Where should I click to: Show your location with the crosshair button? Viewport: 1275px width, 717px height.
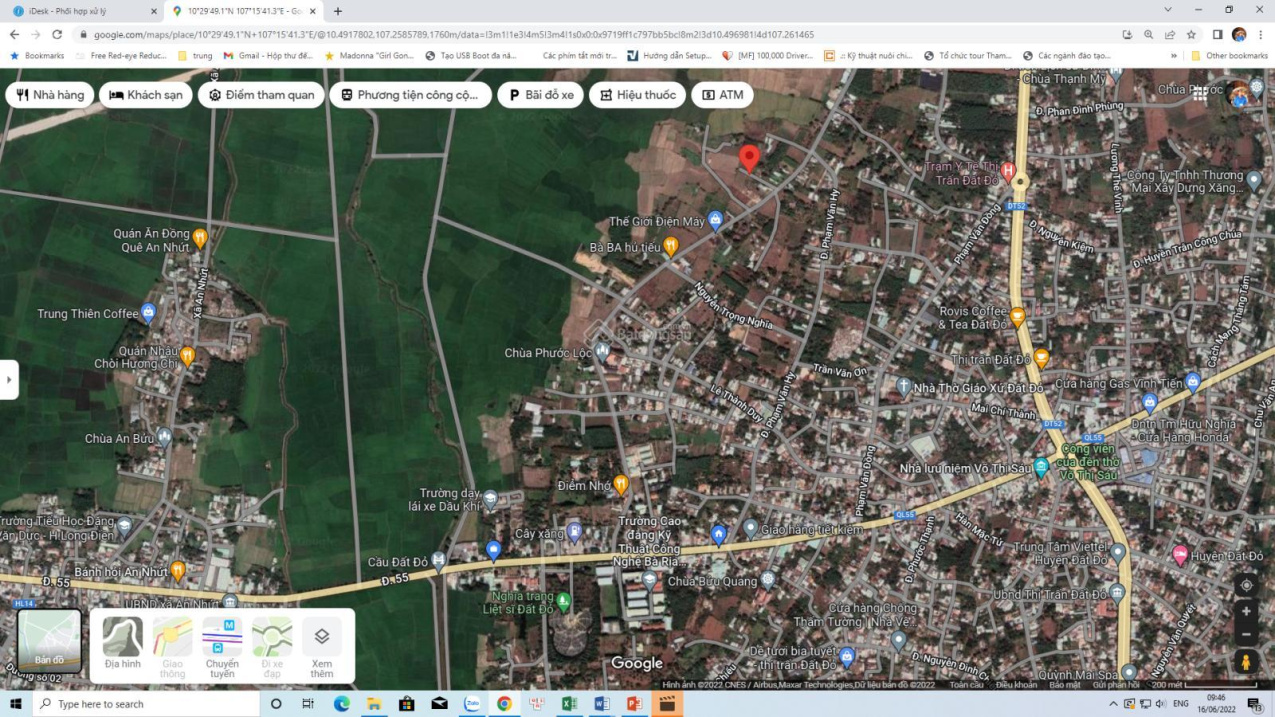pos(1246,585)
